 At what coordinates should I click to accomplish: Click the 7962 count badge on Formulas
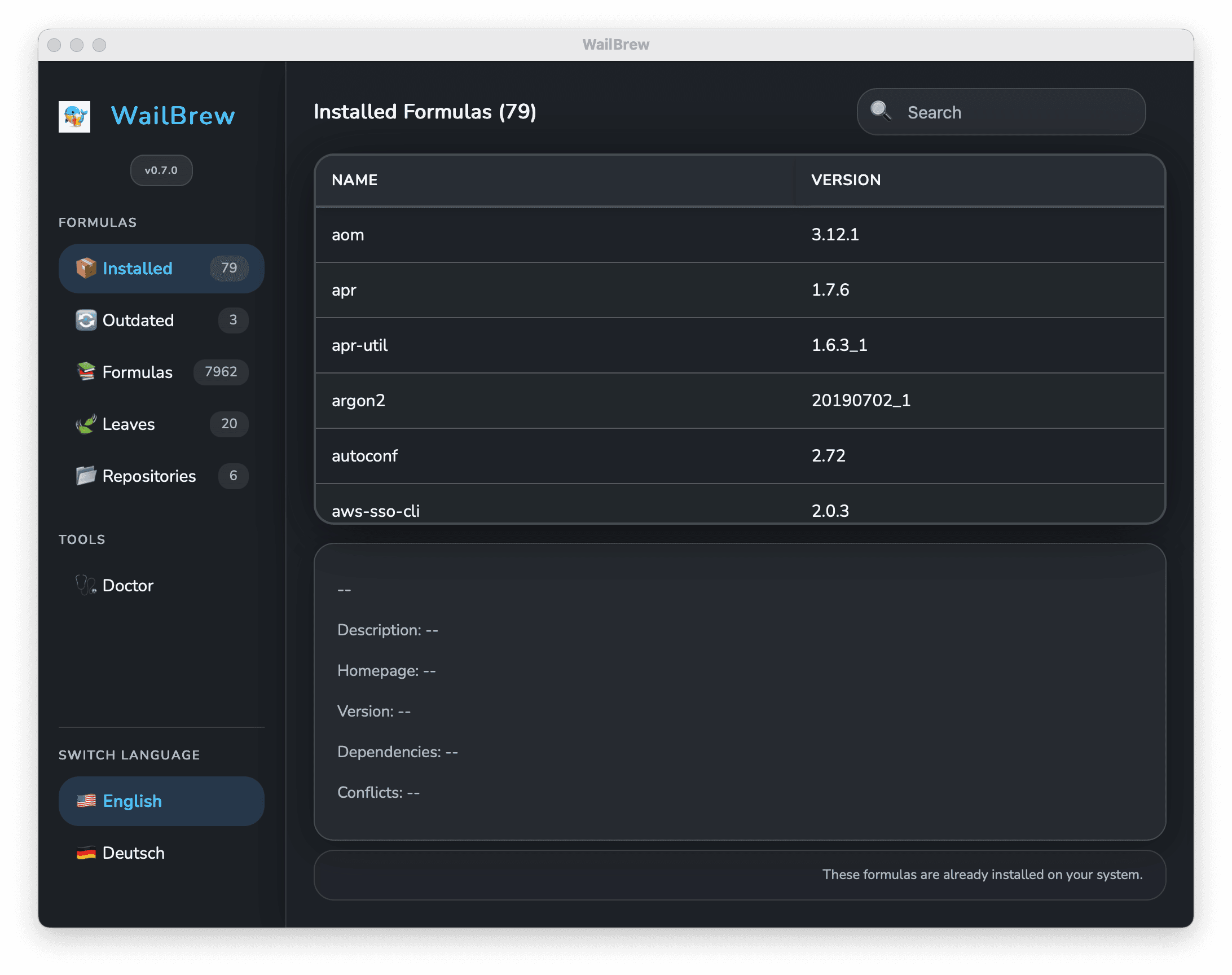(221, 372)
